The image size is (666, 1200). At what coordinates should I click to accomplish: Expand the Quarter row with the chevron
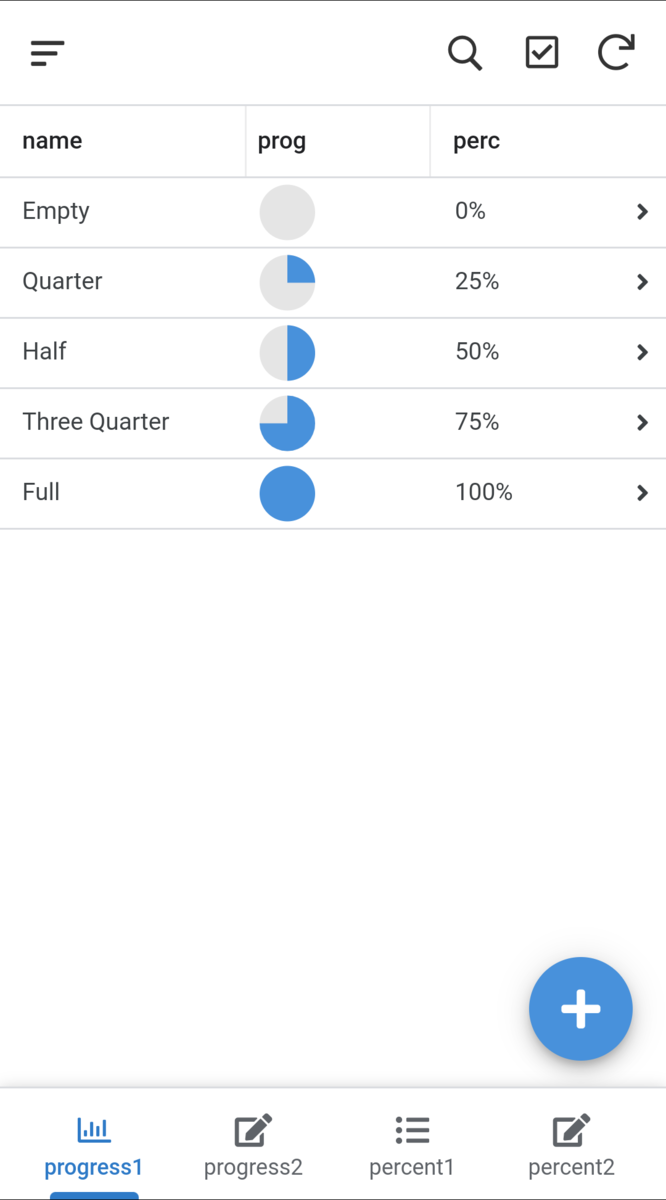pos(641,281)
